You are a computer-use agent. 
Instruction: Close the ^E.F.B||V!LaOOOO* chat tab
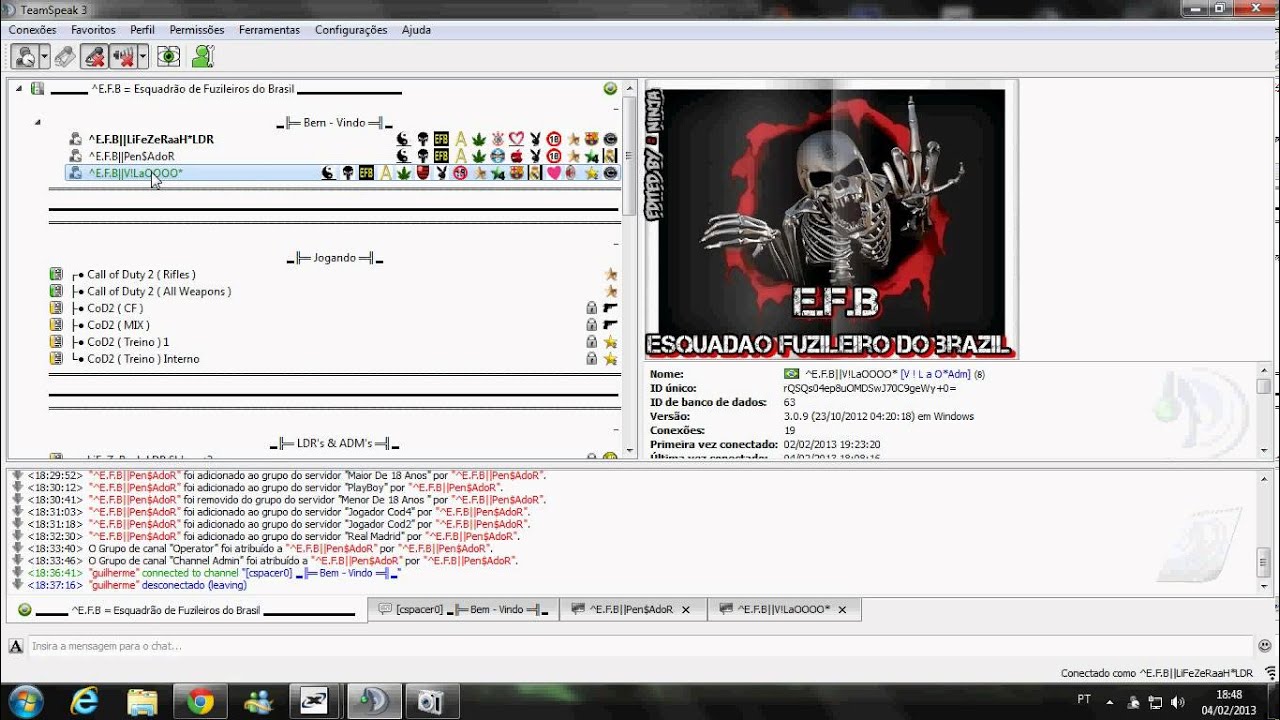click(842, 610)
